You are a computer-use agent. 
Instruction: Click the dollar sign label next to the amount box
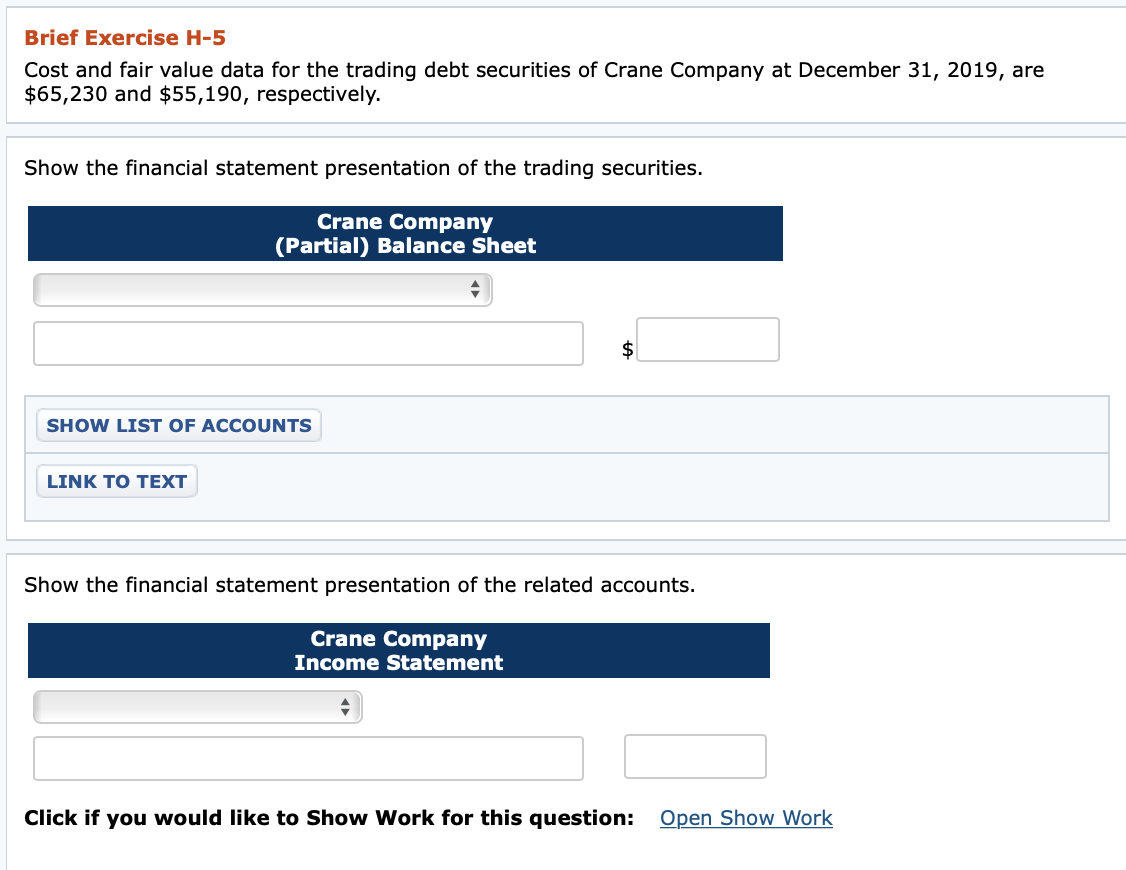click(x=626, y=349)
